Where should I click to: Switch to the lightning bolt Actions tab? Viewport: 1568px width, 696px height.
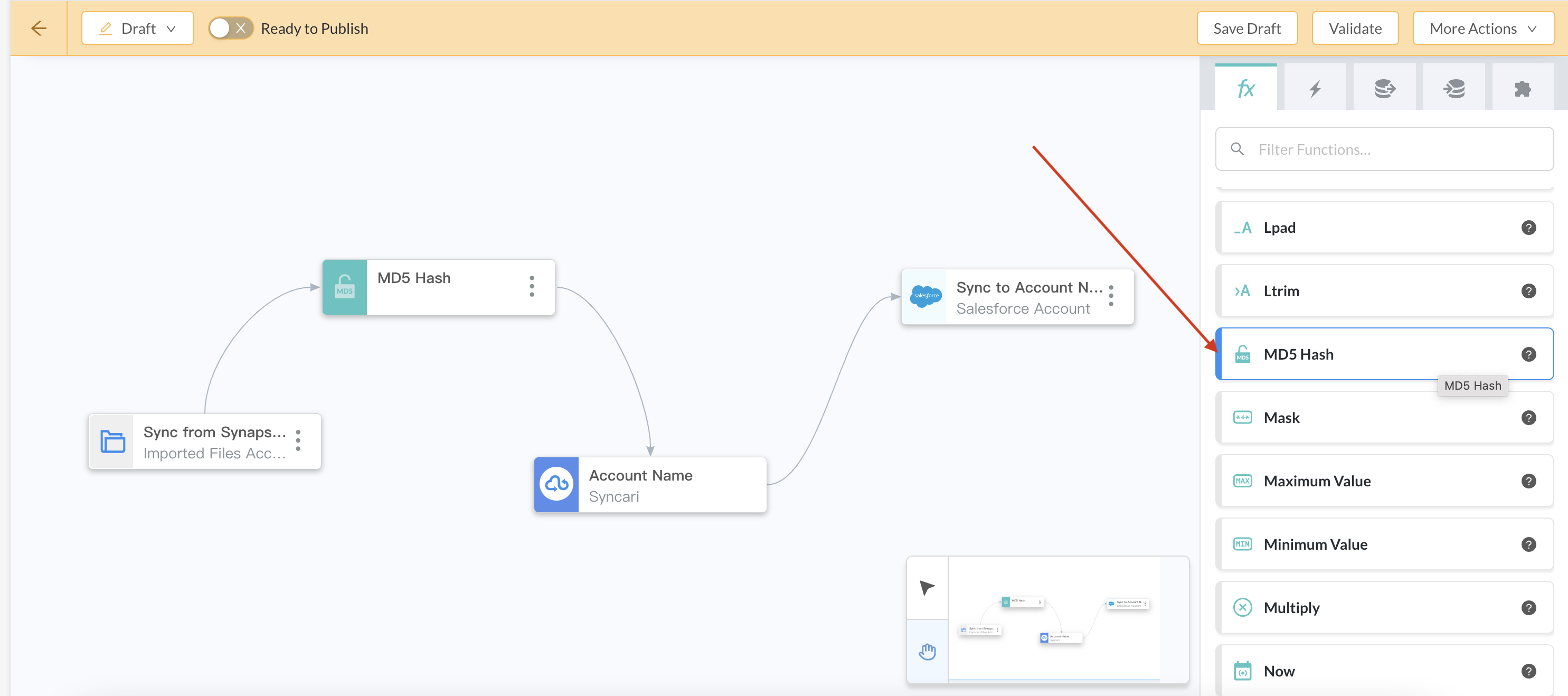[1315, 88]
